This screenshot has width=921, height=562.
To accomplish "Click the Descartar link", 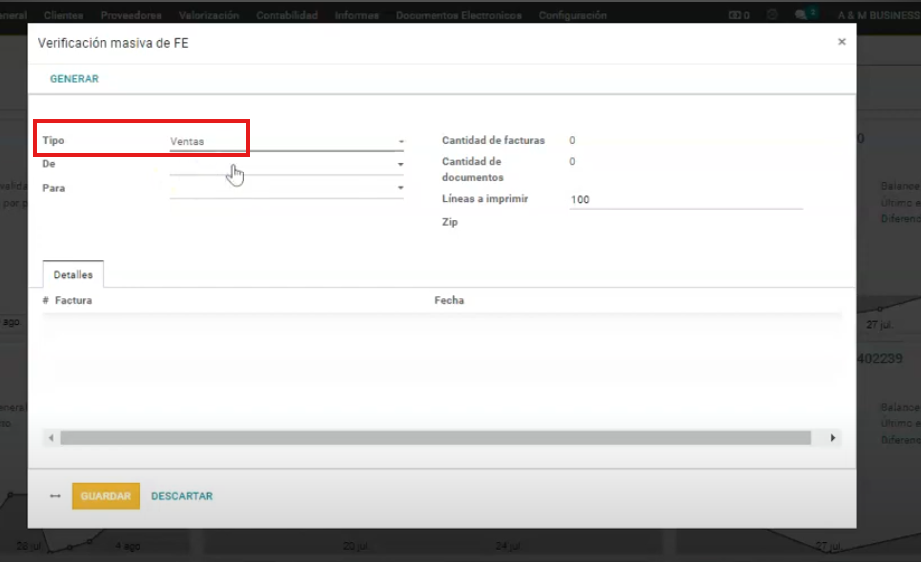I will point(181,496).
